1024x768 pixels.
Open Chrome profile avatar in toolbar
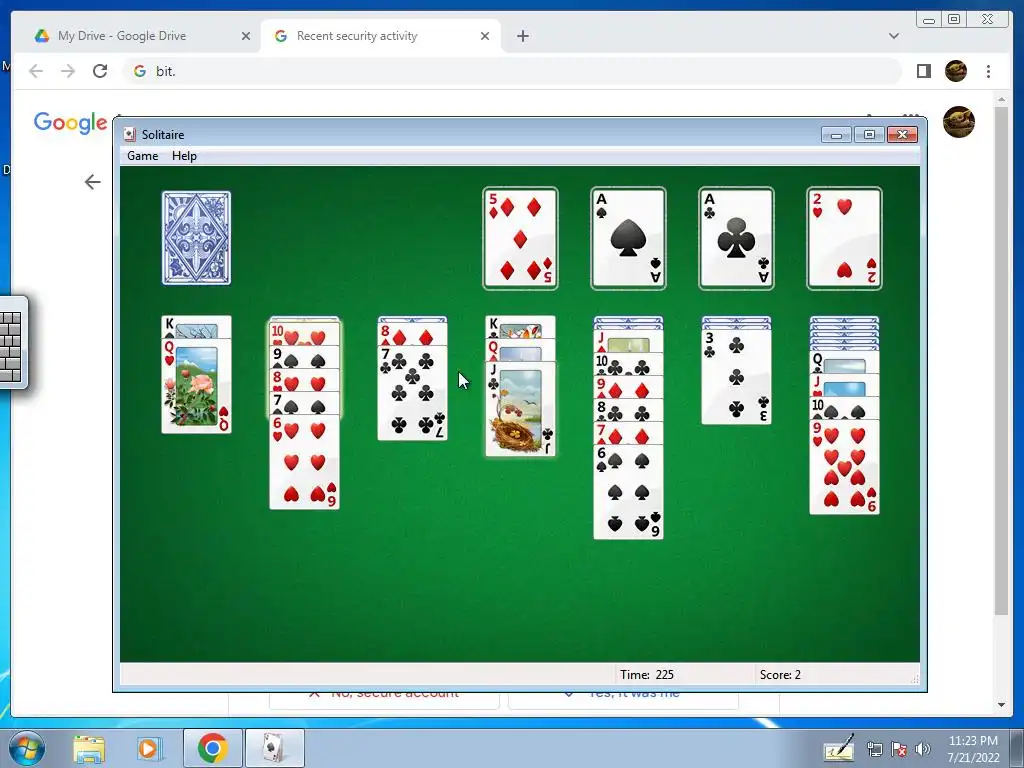(955, 71)
